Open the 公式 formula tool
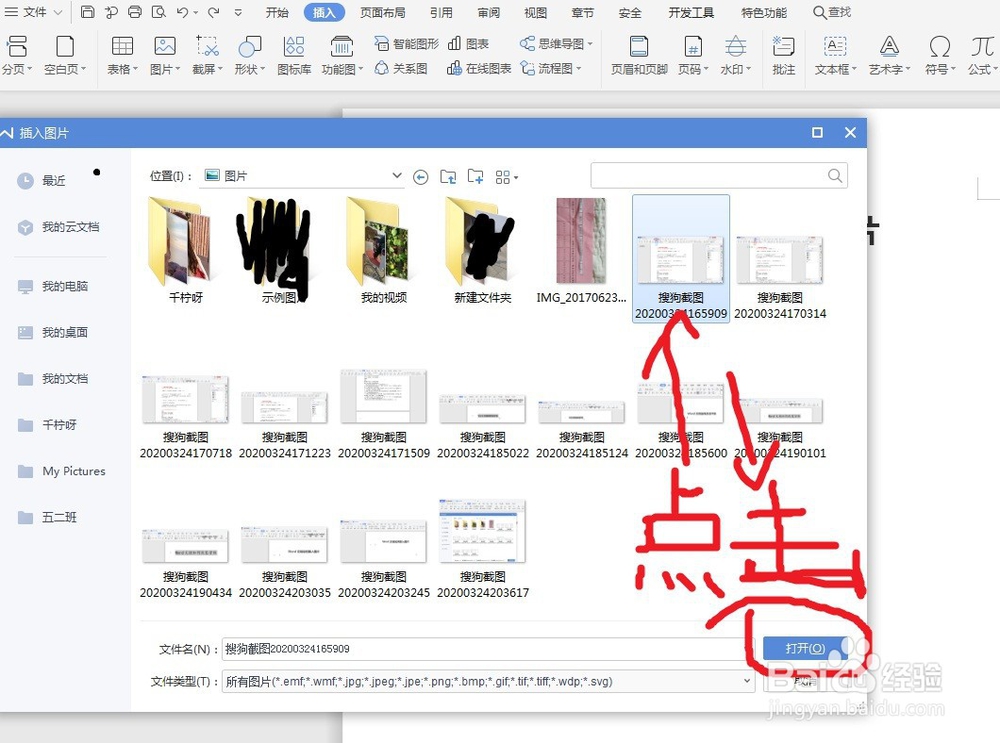This screenshot has height=743, width=1000. 983,55
